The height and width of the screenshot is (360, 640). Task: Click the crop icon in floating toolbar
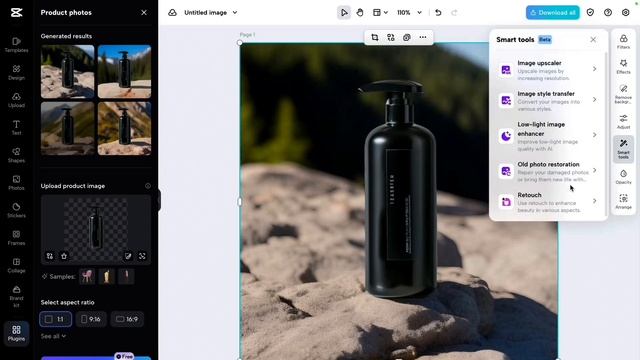click(375, 38)
